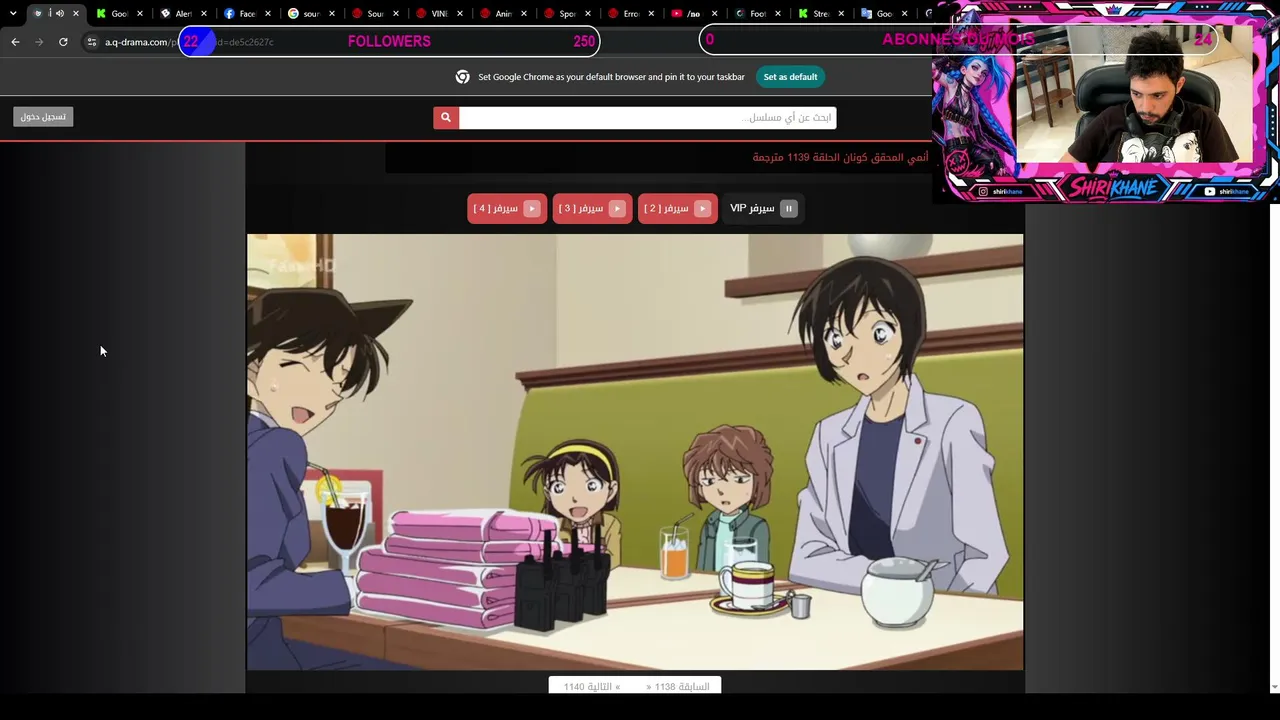Switch to the first Goo tab with green K icon
This screenshot has height=720, width=1280.
118,13
